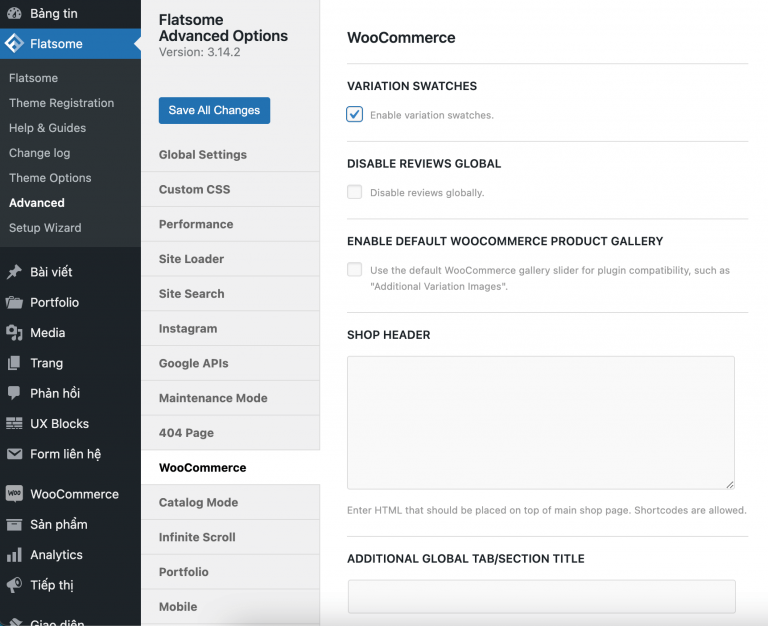Open Change log submenu link

coord(39,153)
